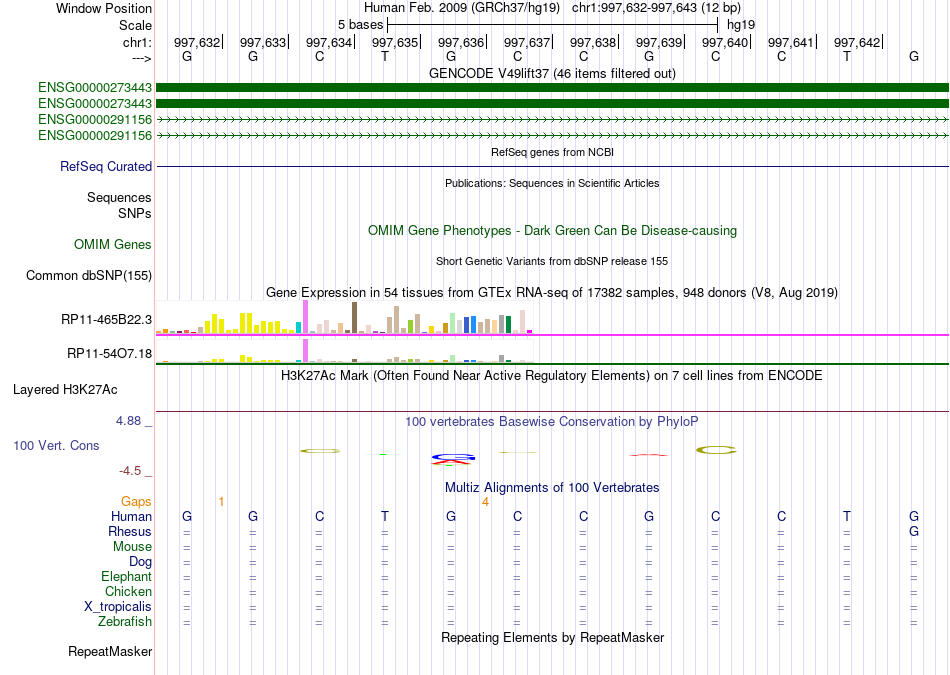Click the Window Position label
This screenshot has height=675, width=950.
click(x=104, y=8)
